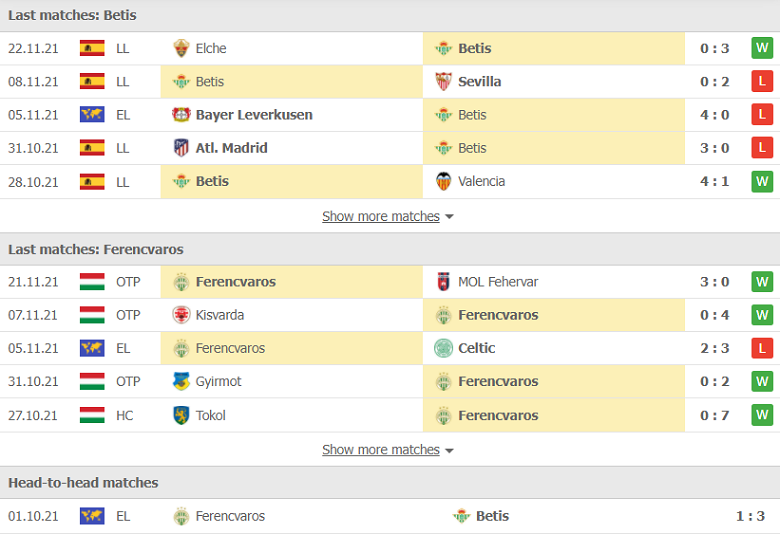Click the MOL Fehervar crest icon
780x534 pixels.
[443, 282]
